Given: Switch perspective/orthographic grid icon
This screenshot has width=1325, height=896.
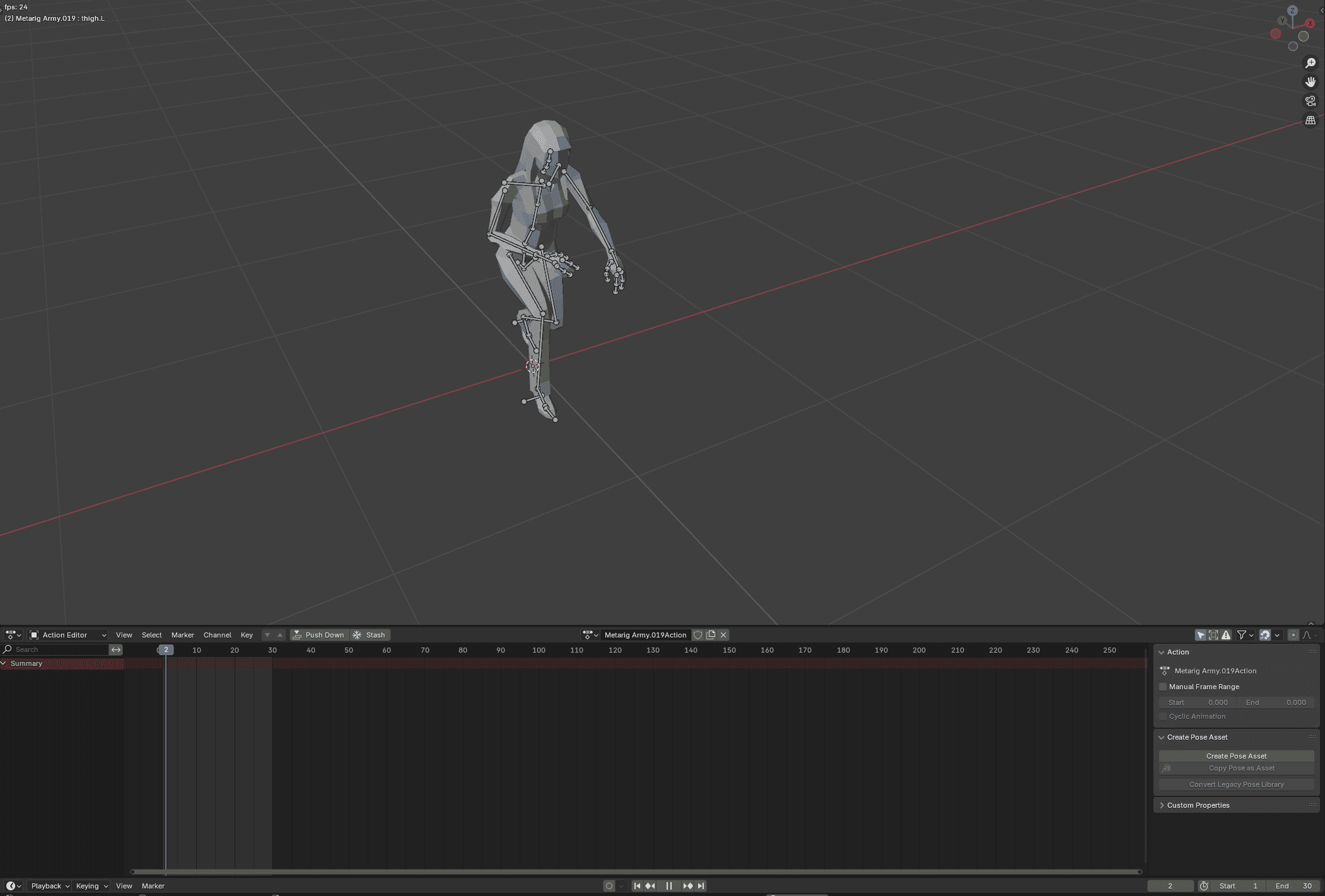Looking at the screenshot, I should (x=1310, y=120).
